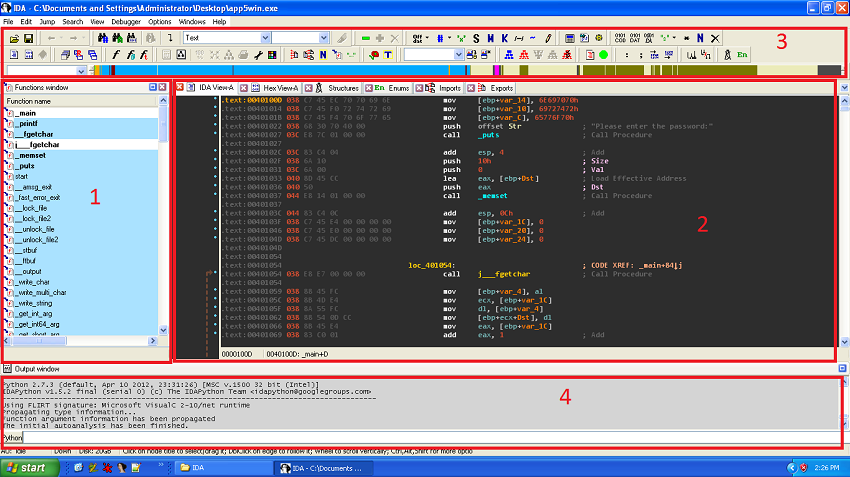The height and width of the screenshot is (477, 850).
Task: Switch to the Hex View-A tab
Action: tap(274, 88)
